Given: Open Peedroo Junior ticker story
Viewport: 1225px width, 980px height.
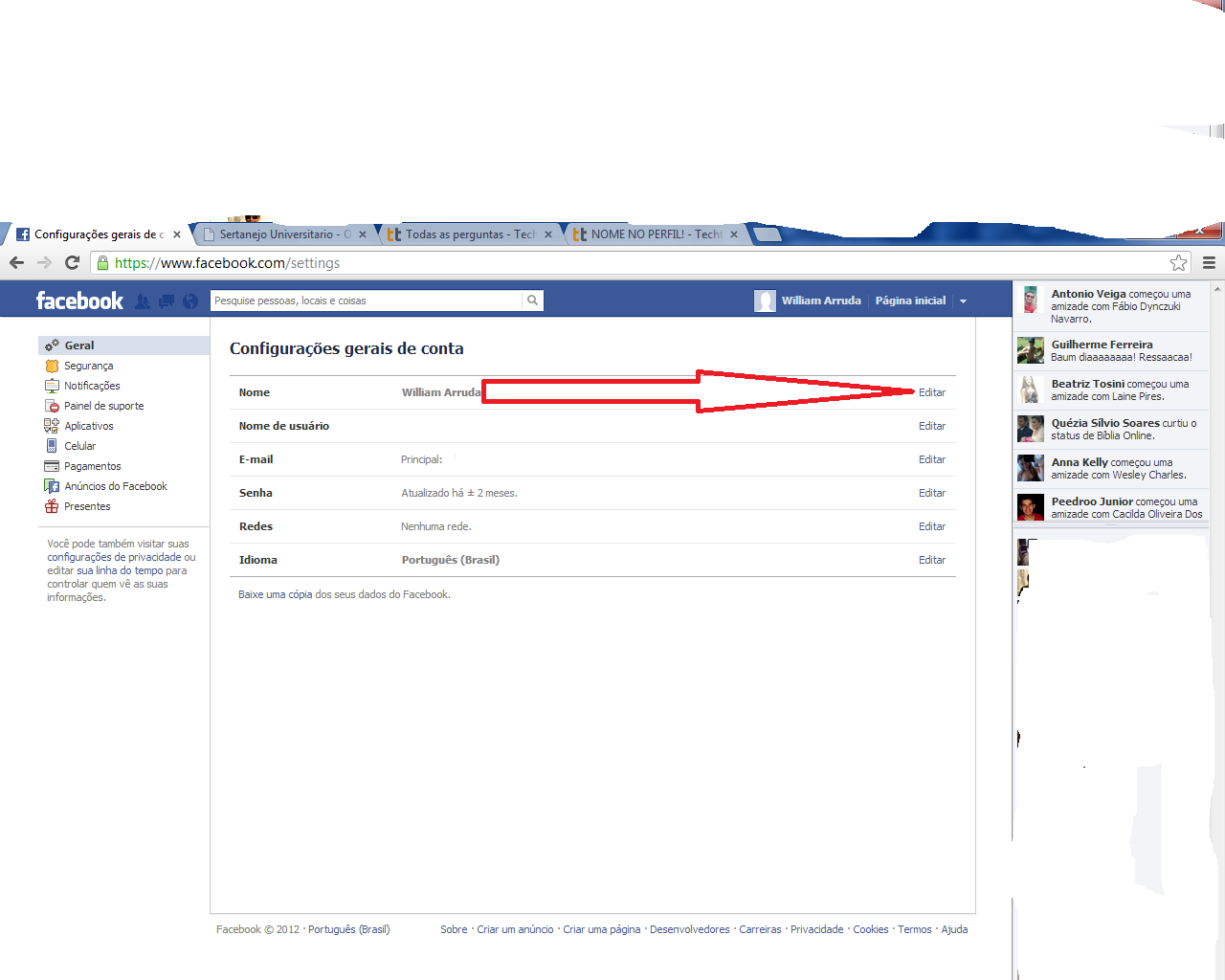Looking at the screenshot, I should (x=1111, y=507).
